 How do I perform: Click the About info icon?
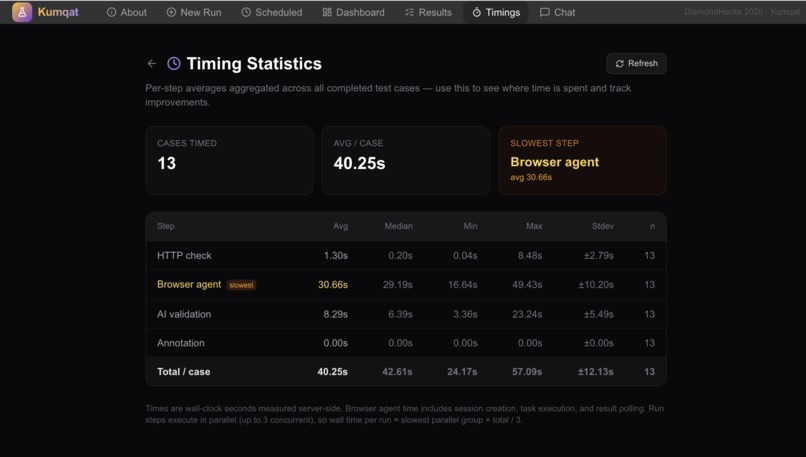[111, 12]
